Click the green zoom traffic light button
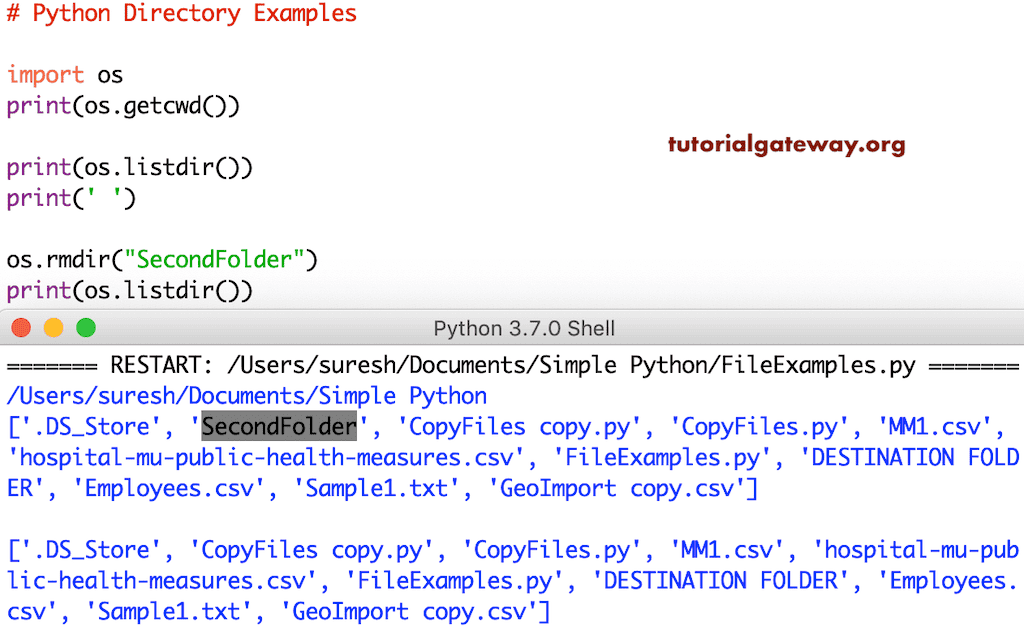This screenshot has width=1024, height=630. pyautogui.click(x=86, y=327)
